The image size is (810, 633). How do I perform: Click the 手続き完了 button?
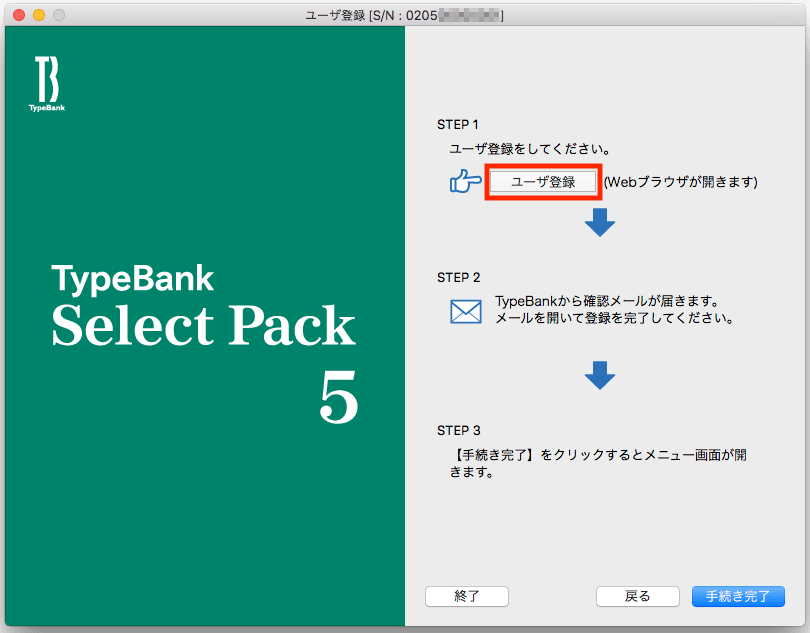(738, 596)
